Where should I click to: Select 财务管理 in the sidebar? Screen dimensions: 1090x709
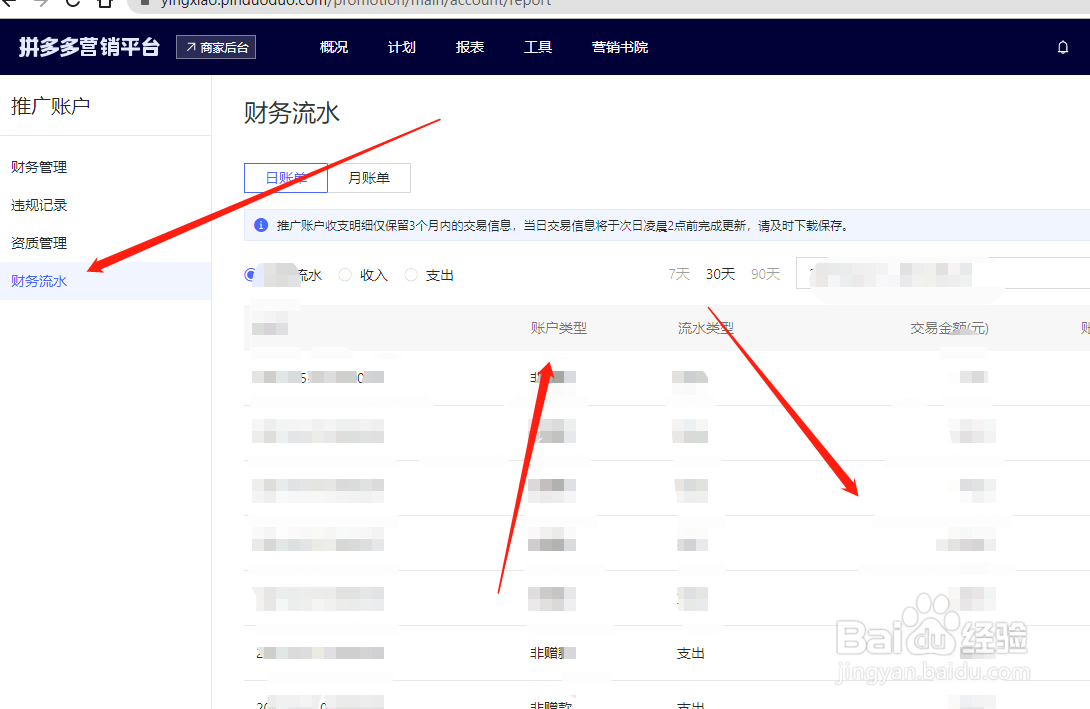point(39,167)
